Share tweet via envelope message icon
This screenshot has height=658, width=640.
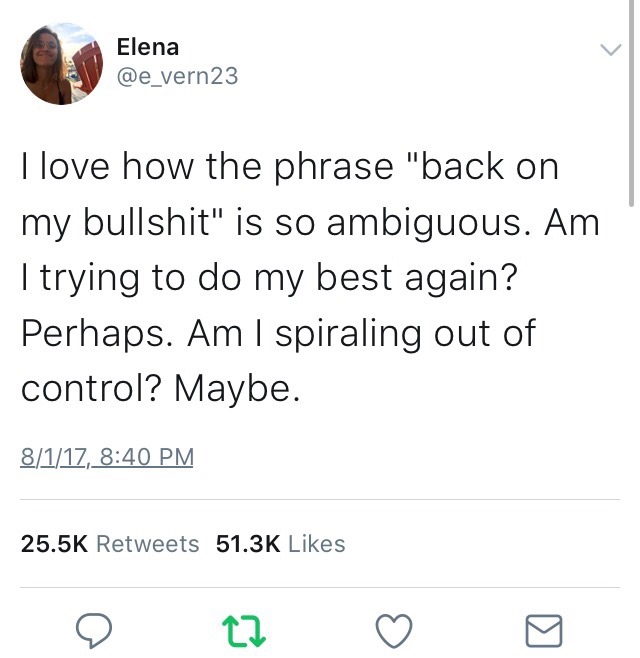(543, 630)
